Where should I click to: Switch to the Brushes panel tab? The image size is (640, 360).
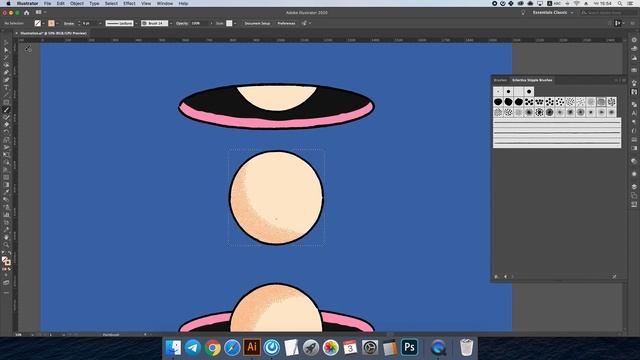point(500,80)
